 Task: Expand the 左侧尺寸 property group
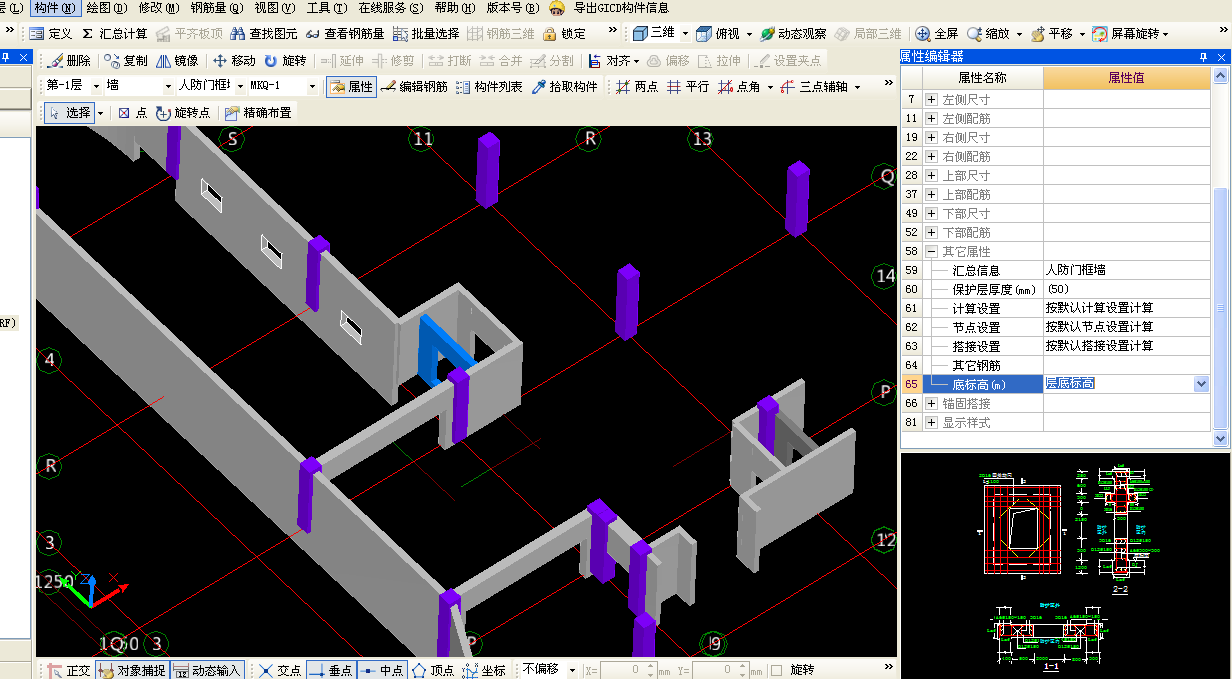point(932,99)
